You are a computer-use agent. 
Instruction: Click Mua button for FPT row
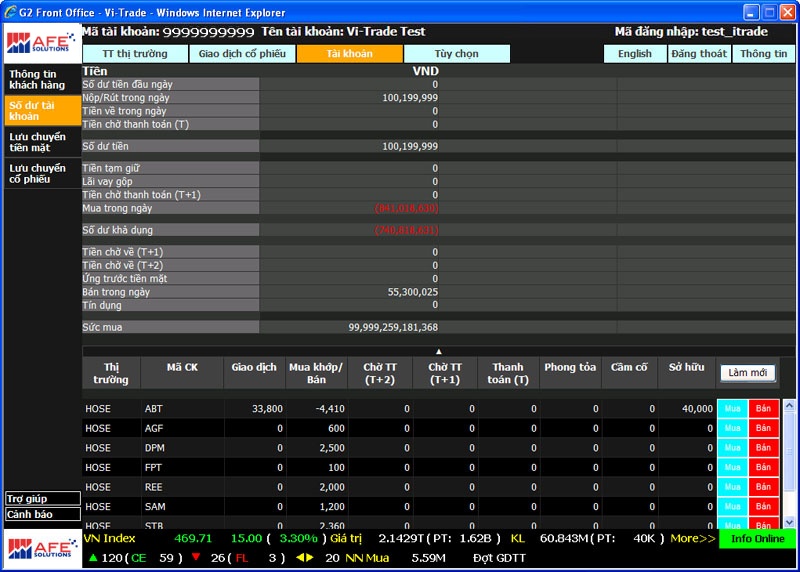pos(733,467)
